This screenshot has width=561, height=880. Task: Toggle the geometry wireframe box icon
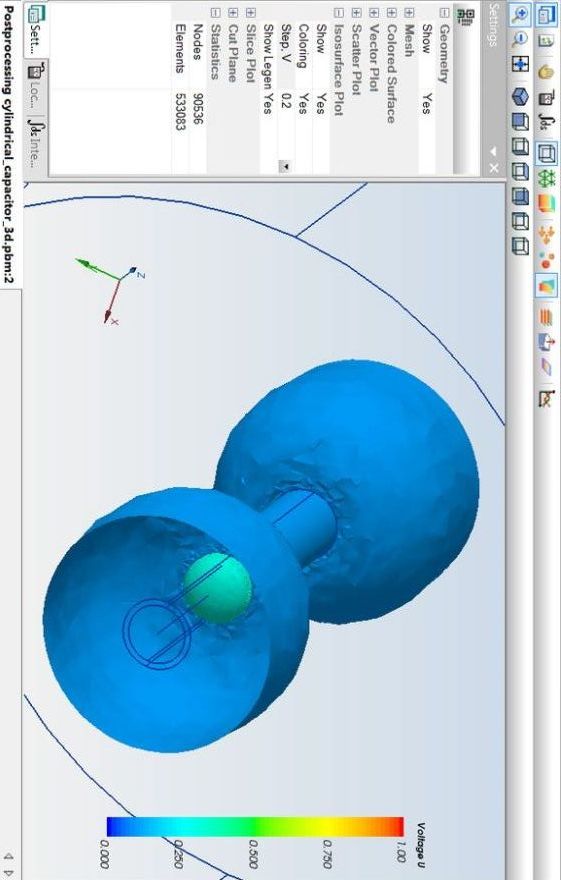coord(546,153)
